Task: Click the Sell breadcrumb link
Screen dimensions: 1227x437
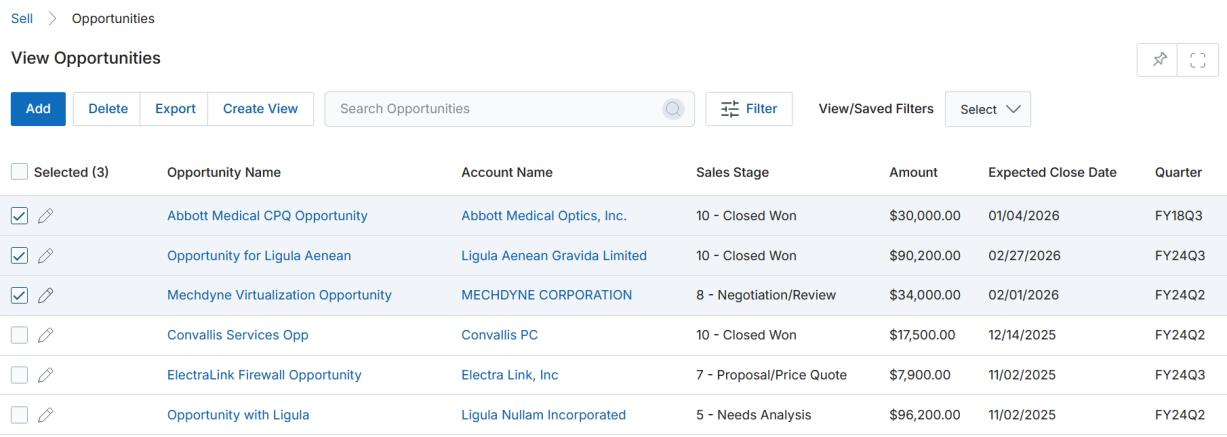Action: pos(22,19)
